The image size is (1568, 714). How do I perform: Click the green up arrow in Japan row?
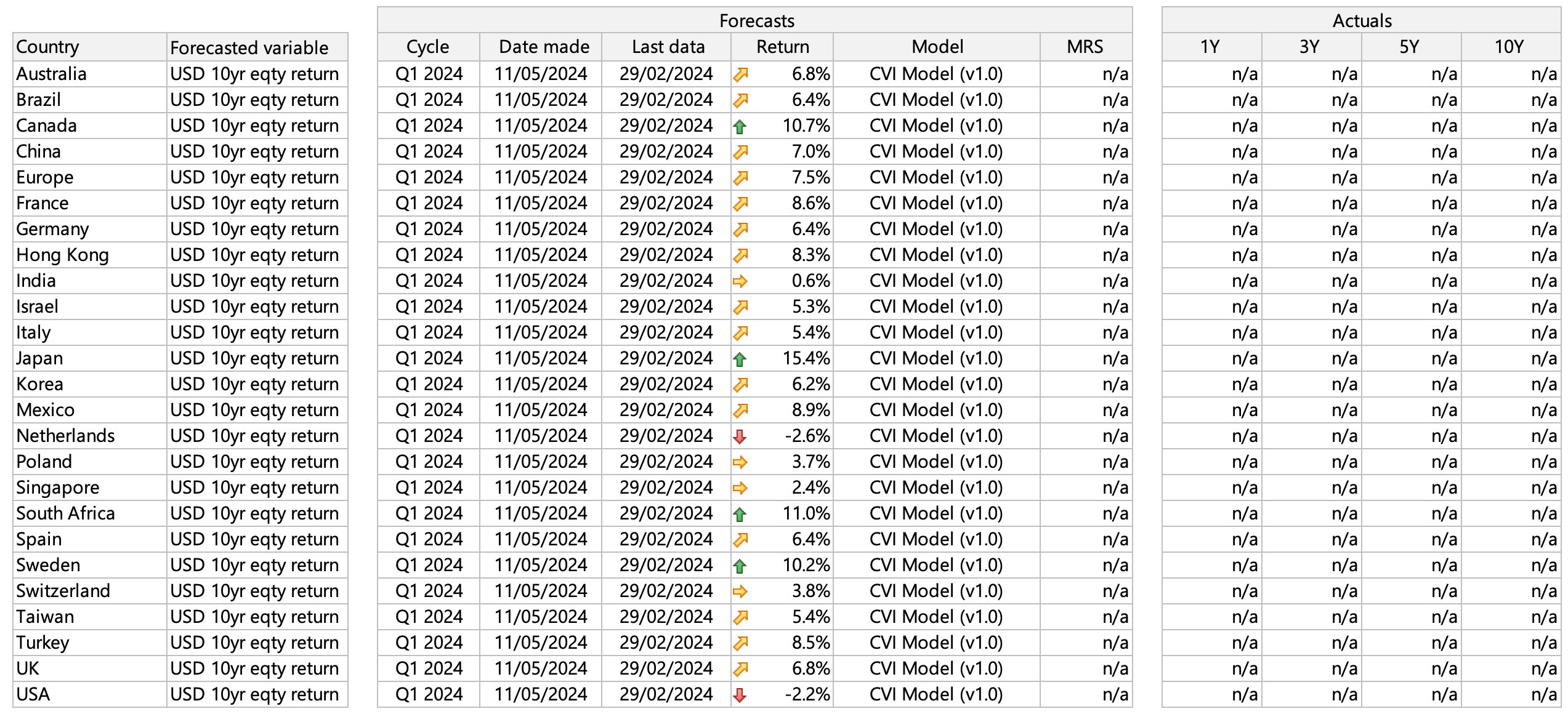click(740, 359)
